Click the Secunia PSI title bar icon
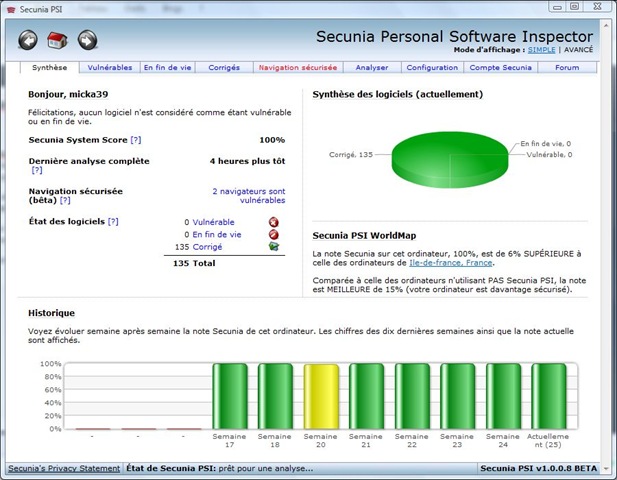The height and width of the screenshot is (480, 617). (11, 9)
